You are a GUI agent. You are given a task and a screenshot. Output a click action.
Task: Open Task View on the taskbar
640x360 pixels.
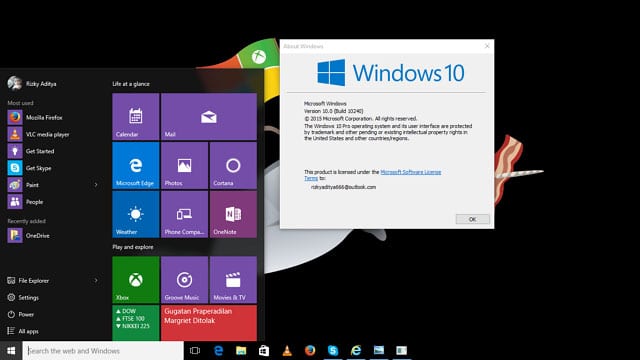point(195,351)
